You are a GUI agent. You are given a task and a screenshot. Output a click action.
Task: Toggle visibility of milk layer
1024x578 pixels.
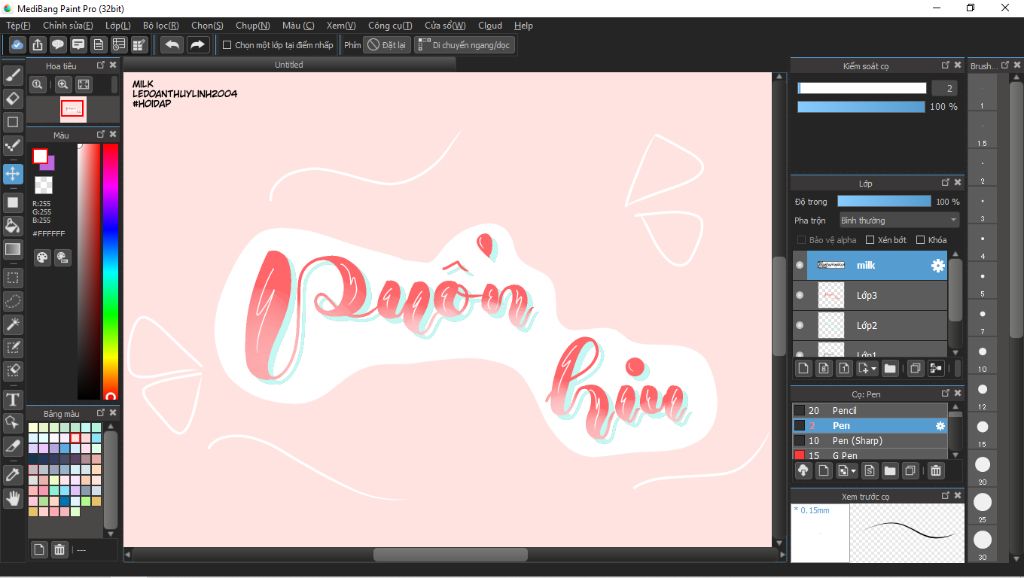800,265
